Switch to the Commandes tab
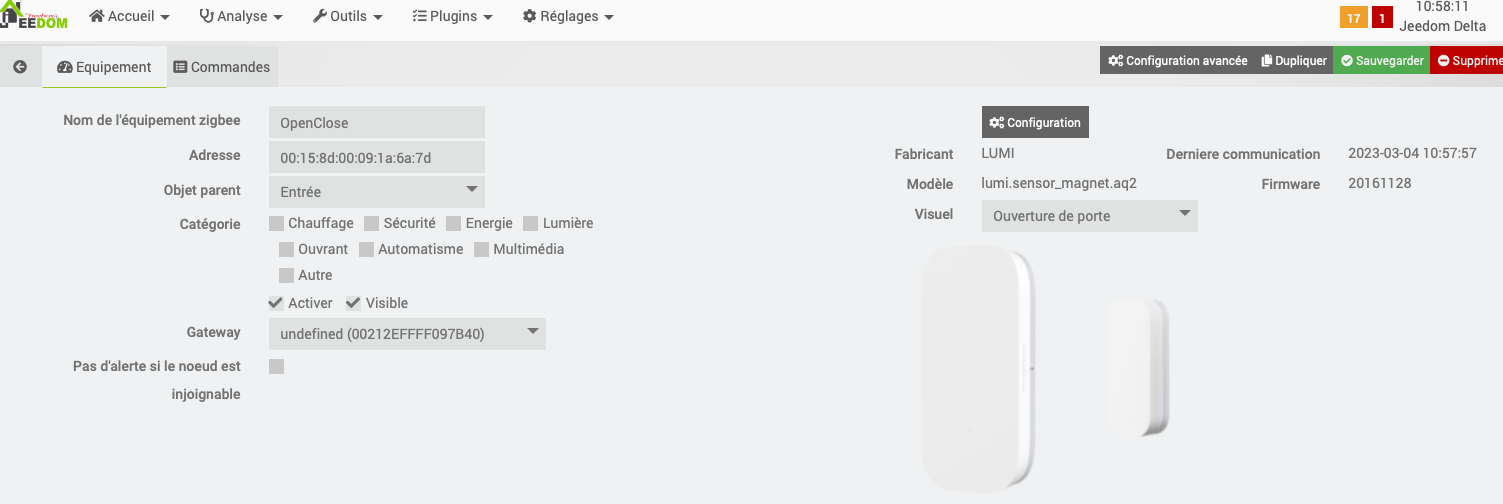The width and height of the screenshot is (1503, 504). coord(221,67)
